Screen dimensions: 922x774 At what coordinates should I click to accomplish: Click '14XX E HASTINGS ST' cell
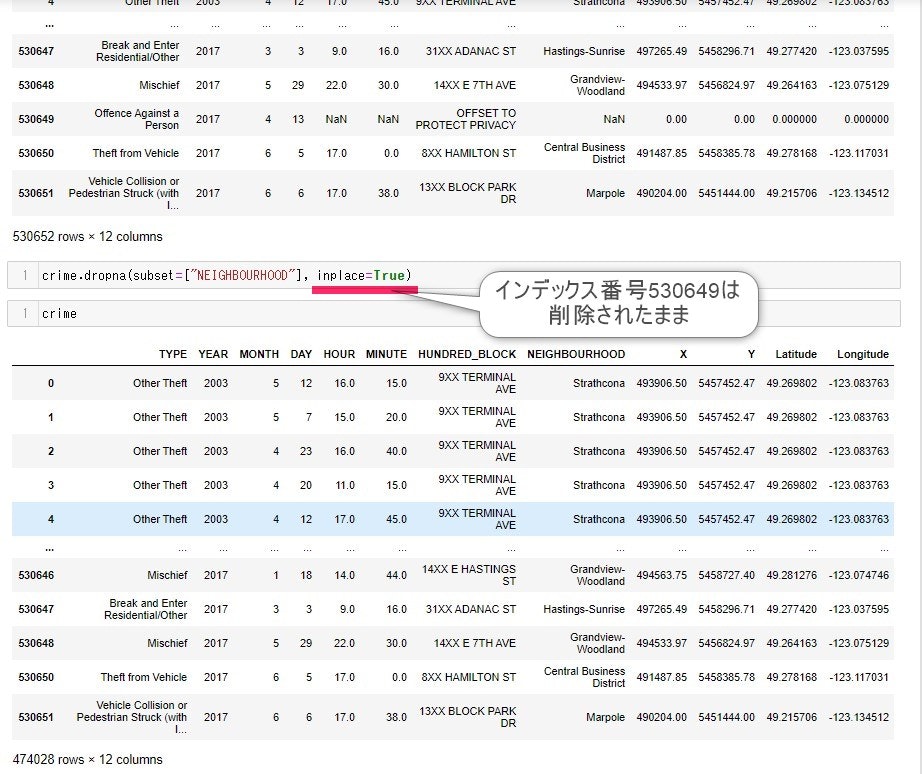pos(469,575)
